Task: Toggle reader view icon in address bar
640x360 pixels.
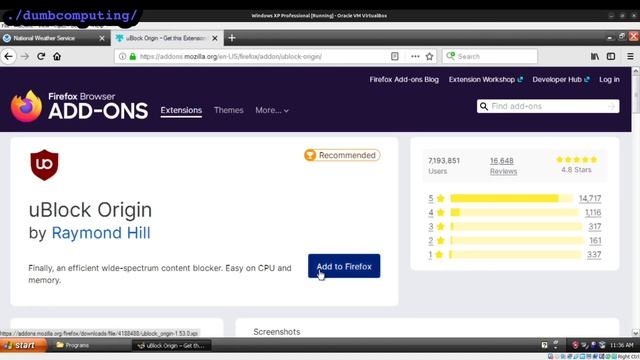Action: [394, 56]
